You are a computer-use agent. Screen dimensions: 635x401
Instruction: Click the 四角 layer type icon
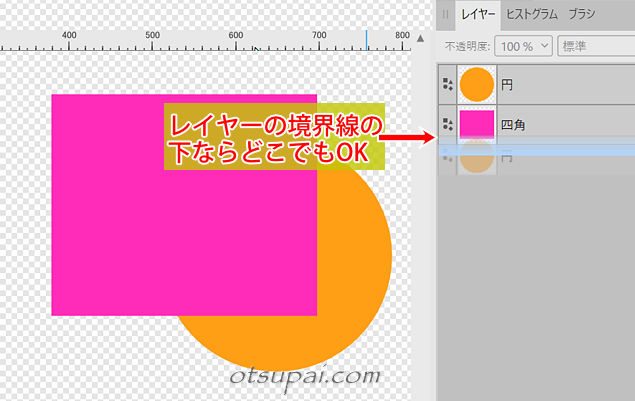click(447, 125)
